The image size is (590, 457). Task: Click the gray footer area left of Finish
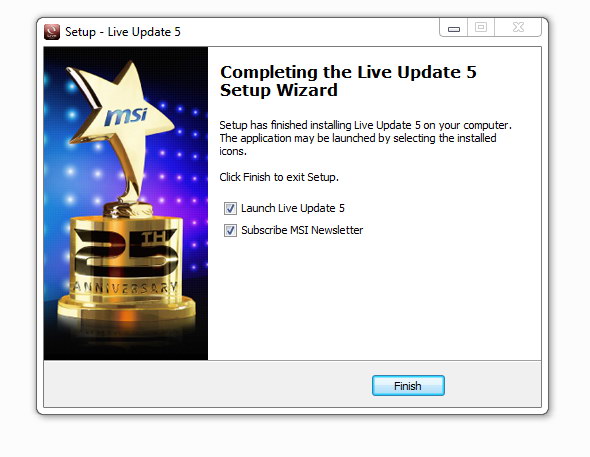click(207, 384)
